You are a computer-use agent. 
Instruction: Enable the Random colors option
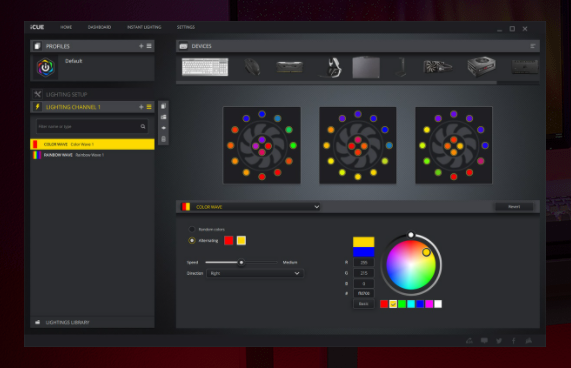tap(192, 229)
